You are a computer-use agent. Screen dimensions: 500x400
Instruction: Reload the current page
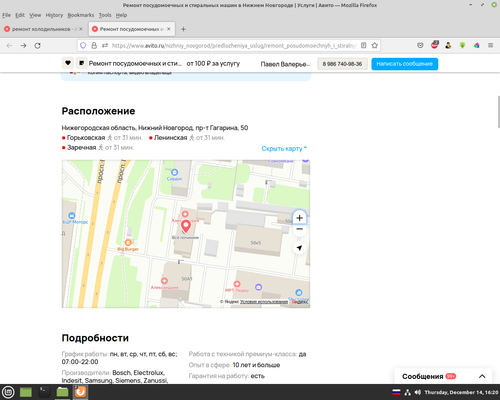pos(38,46)
